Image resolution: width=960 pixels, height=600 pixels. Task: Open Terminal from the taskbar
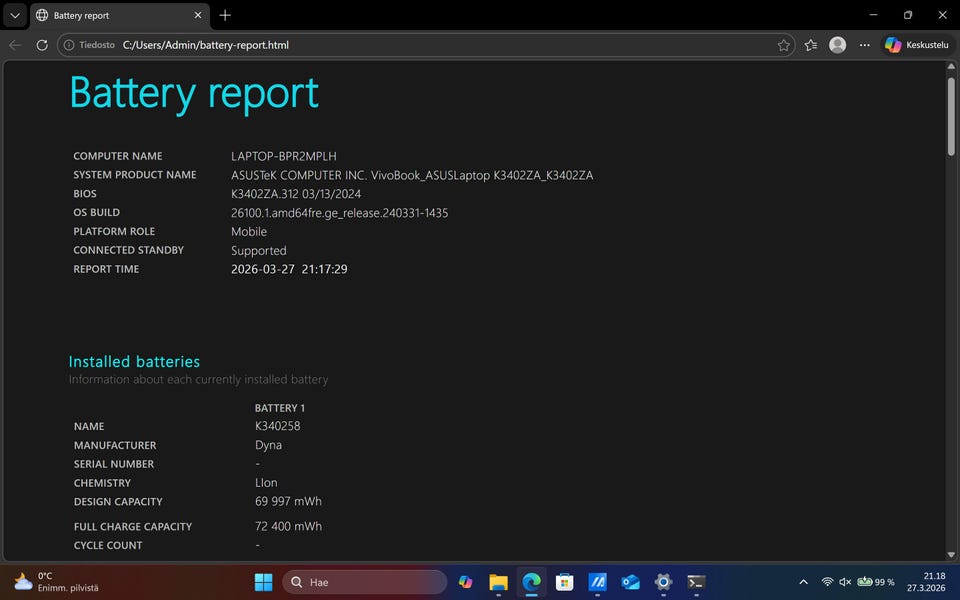[x=696, y=582]
